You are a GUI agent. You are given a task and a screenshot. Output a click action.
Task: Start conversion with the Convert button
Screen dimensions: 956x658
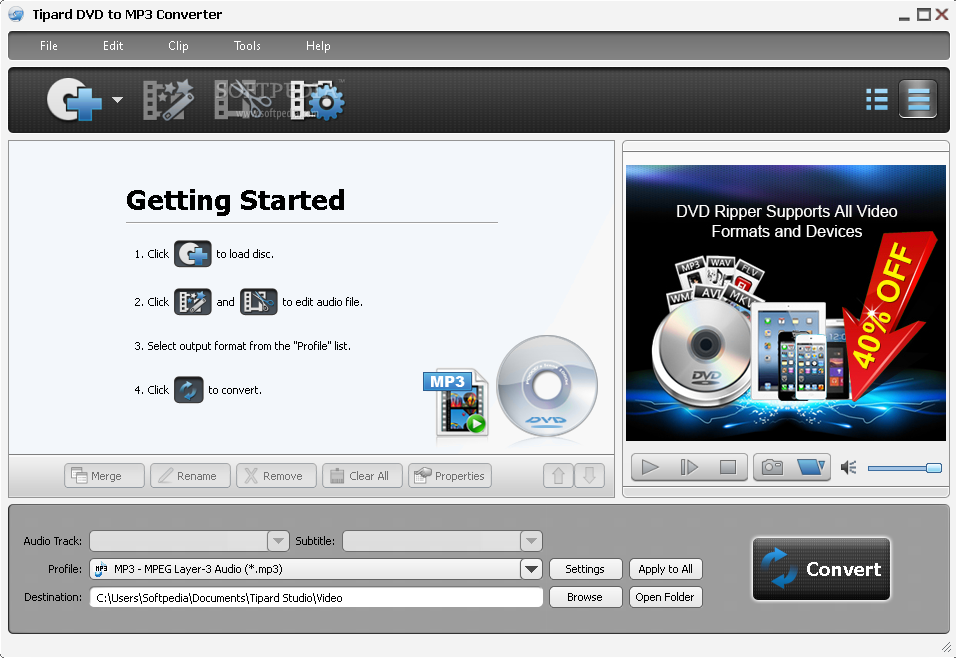click(x=821, y=569)
